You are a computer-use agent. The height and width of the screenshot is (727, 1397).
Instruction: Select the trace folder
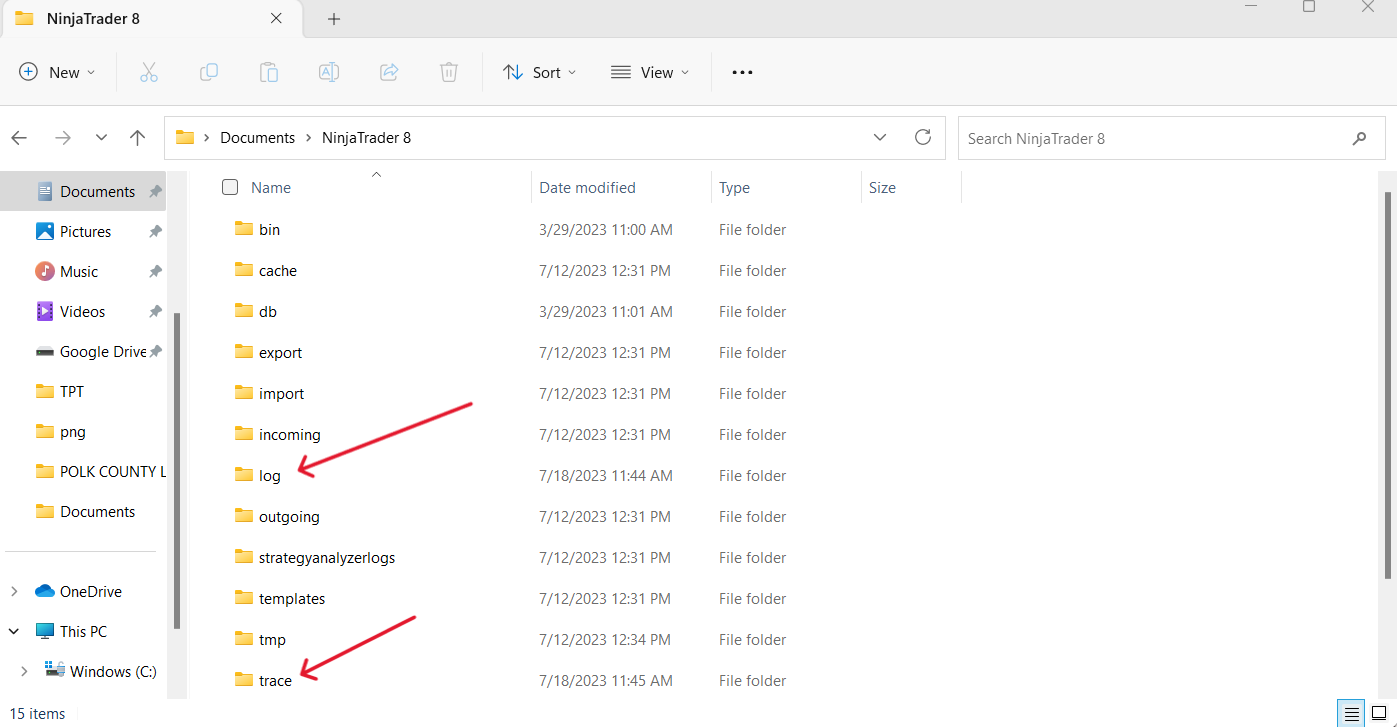pyautogui.click(x=275, y=680)
